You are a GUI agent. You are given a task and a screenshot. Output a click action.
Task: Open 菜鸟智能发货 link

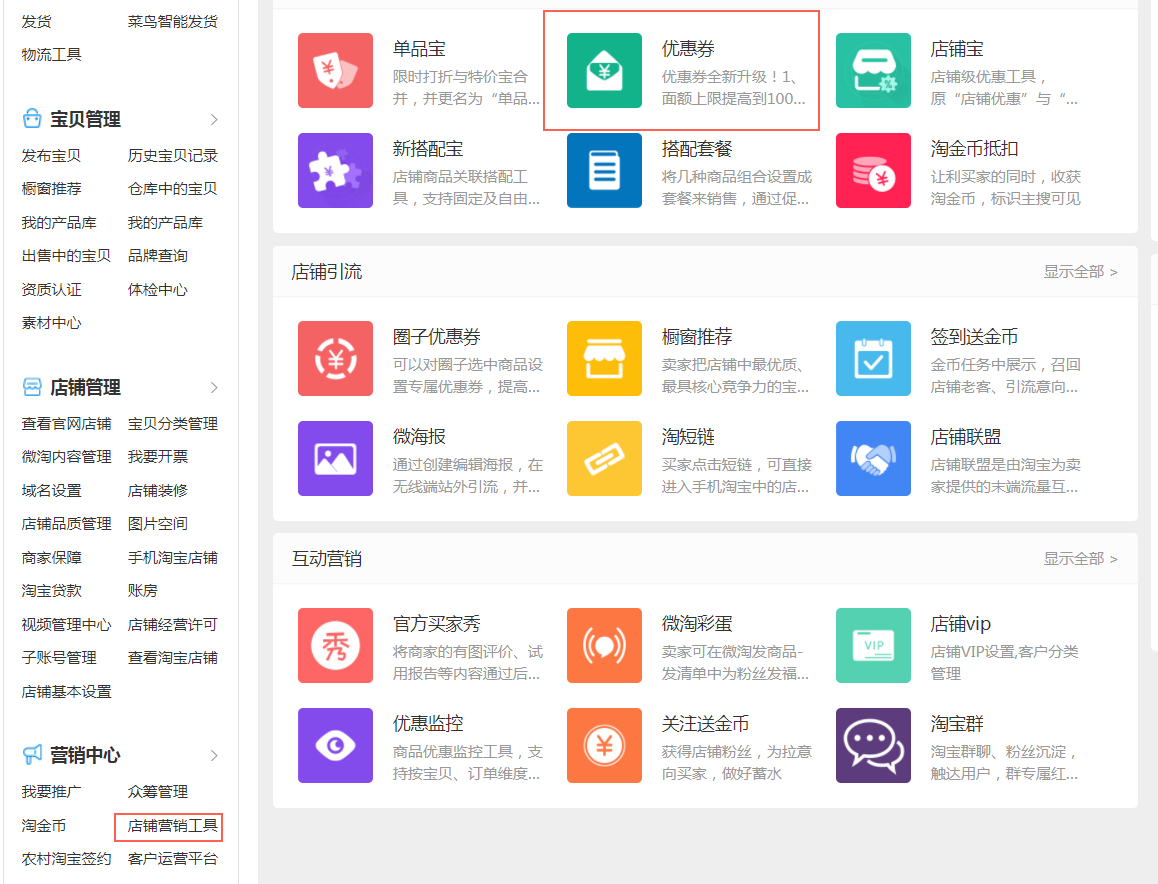[x=173, y=21]
